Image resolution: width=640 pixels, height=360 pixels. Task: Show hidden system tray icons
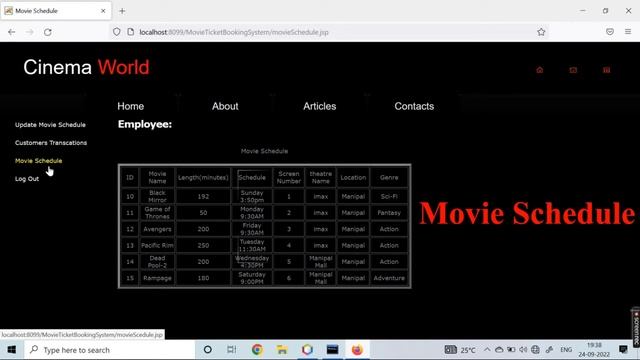[487, 350]
